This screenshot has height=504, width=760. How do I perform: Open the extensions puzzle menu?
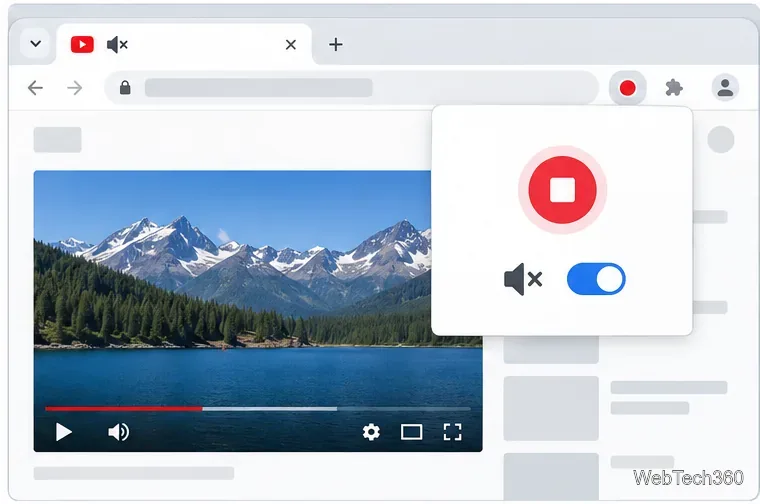point(674,88)
